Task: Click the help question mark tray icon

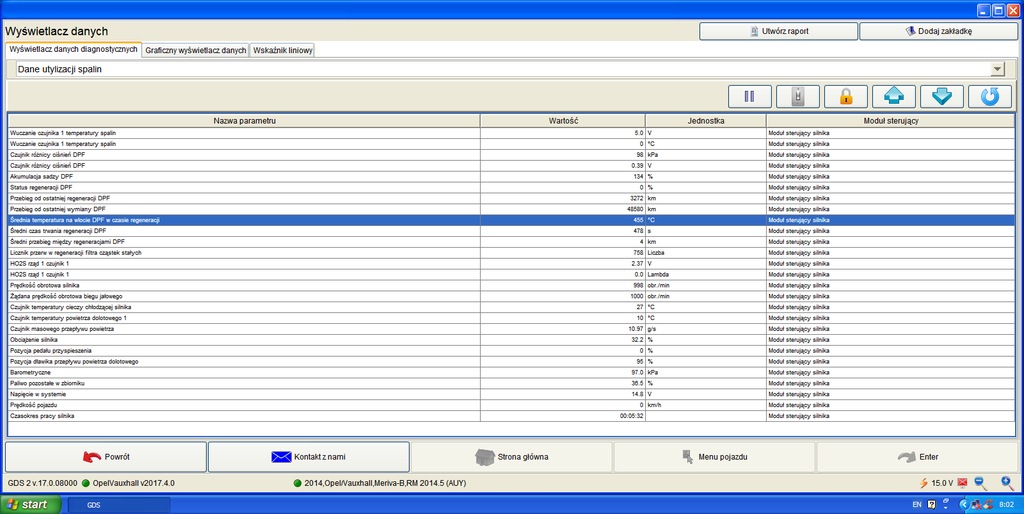Action: click(x=931, y=505)
